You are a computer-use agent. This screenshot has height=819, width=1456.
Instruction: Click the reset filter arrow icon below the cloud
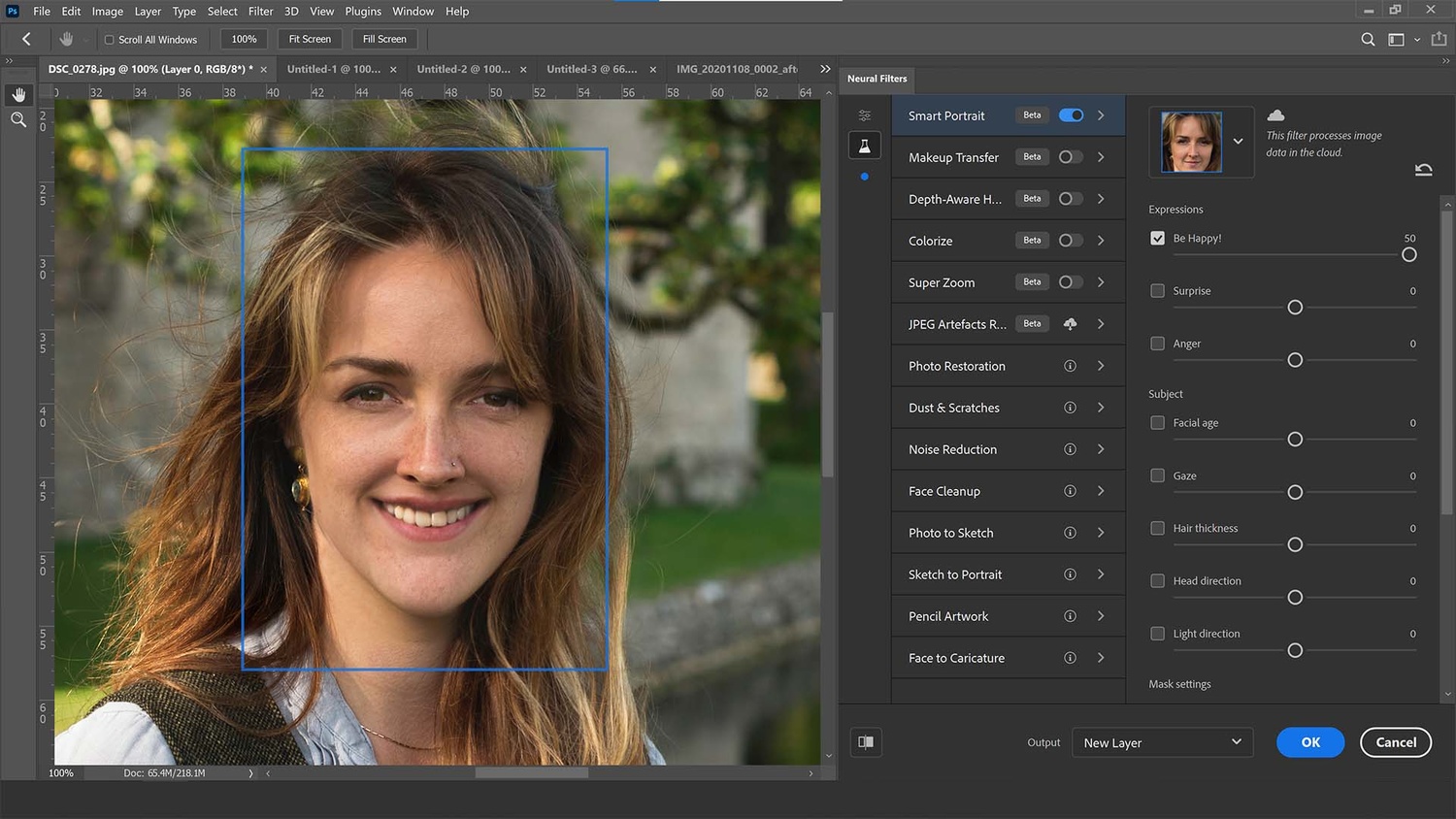tap(1423, 169)
